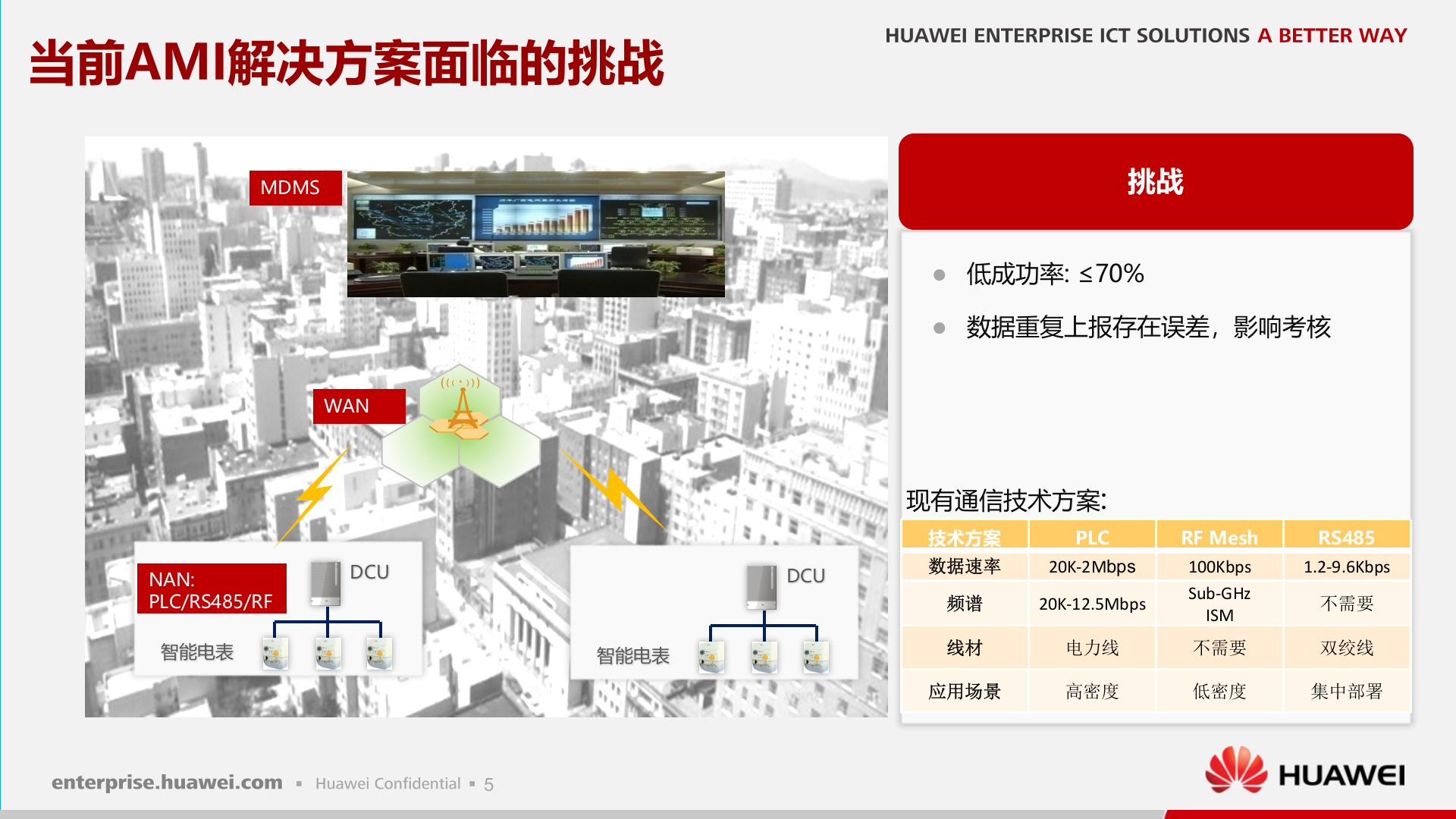1456x819 pixels.
Task: Select the PLC column header
Action: [1090, 536]
